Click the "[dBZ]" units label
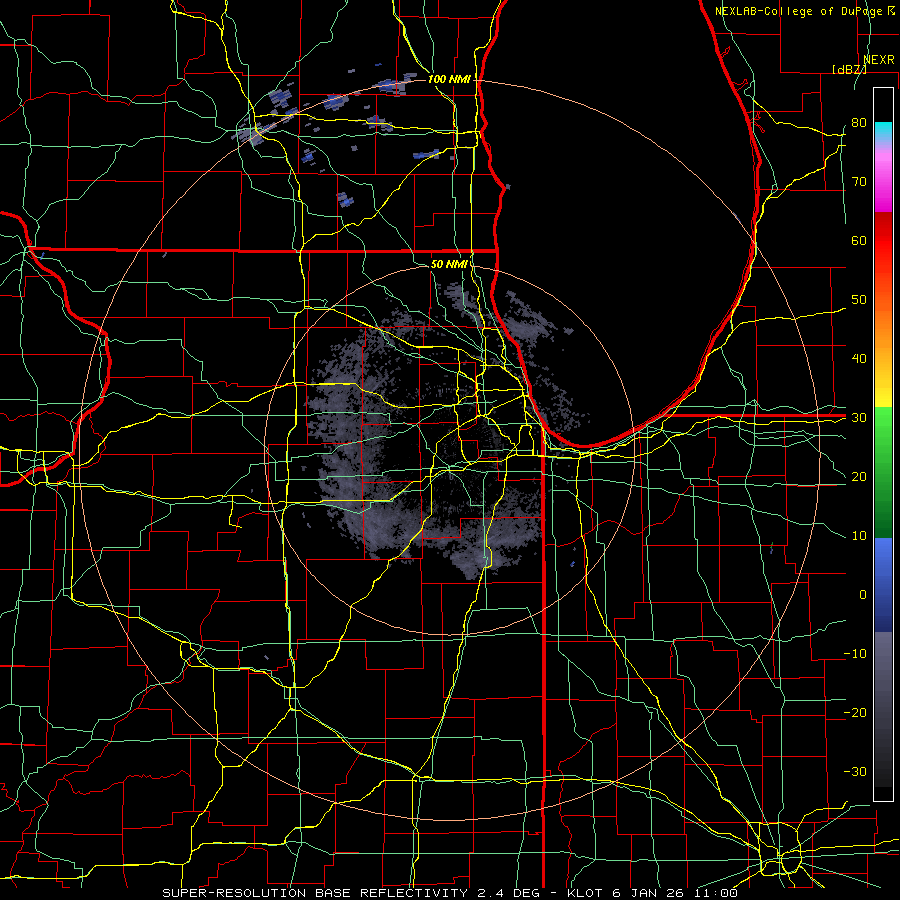Screen dimensions: 900x900 point(849,69)
